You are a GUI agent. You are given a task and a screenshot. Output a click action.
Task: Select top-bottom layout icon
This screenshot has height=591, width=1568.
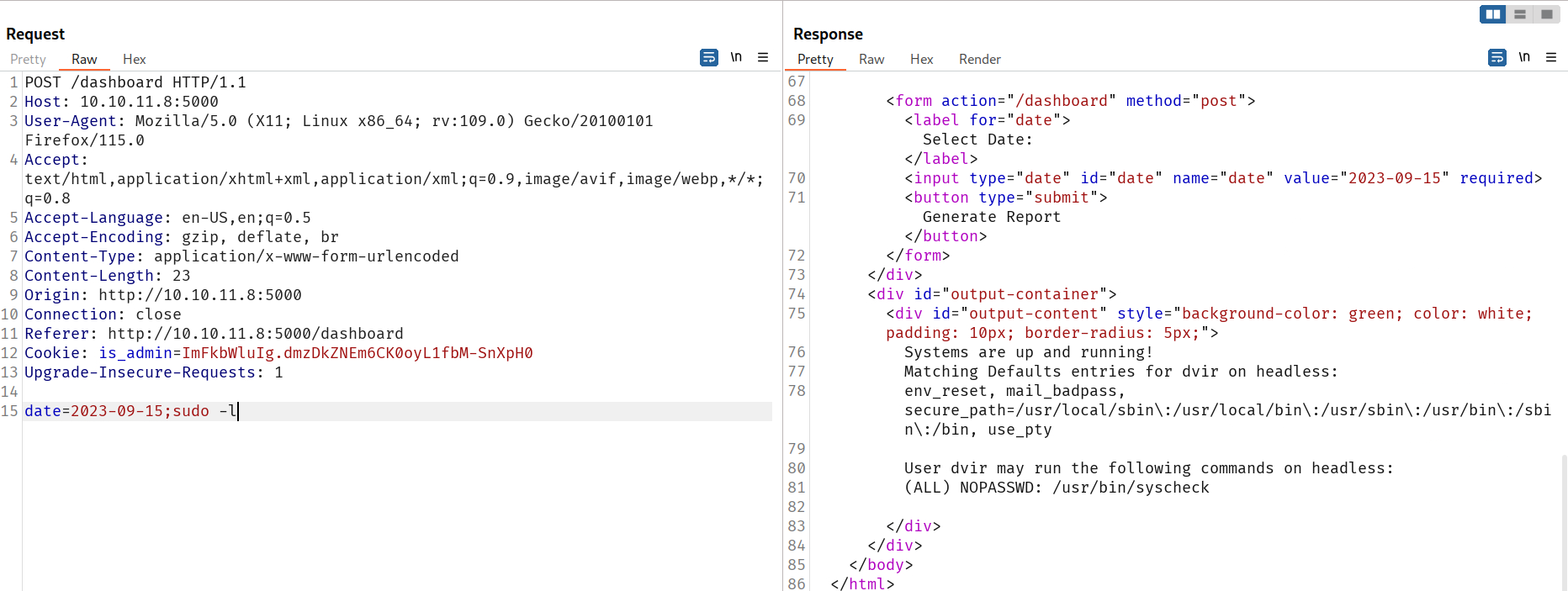point(1520,14)
